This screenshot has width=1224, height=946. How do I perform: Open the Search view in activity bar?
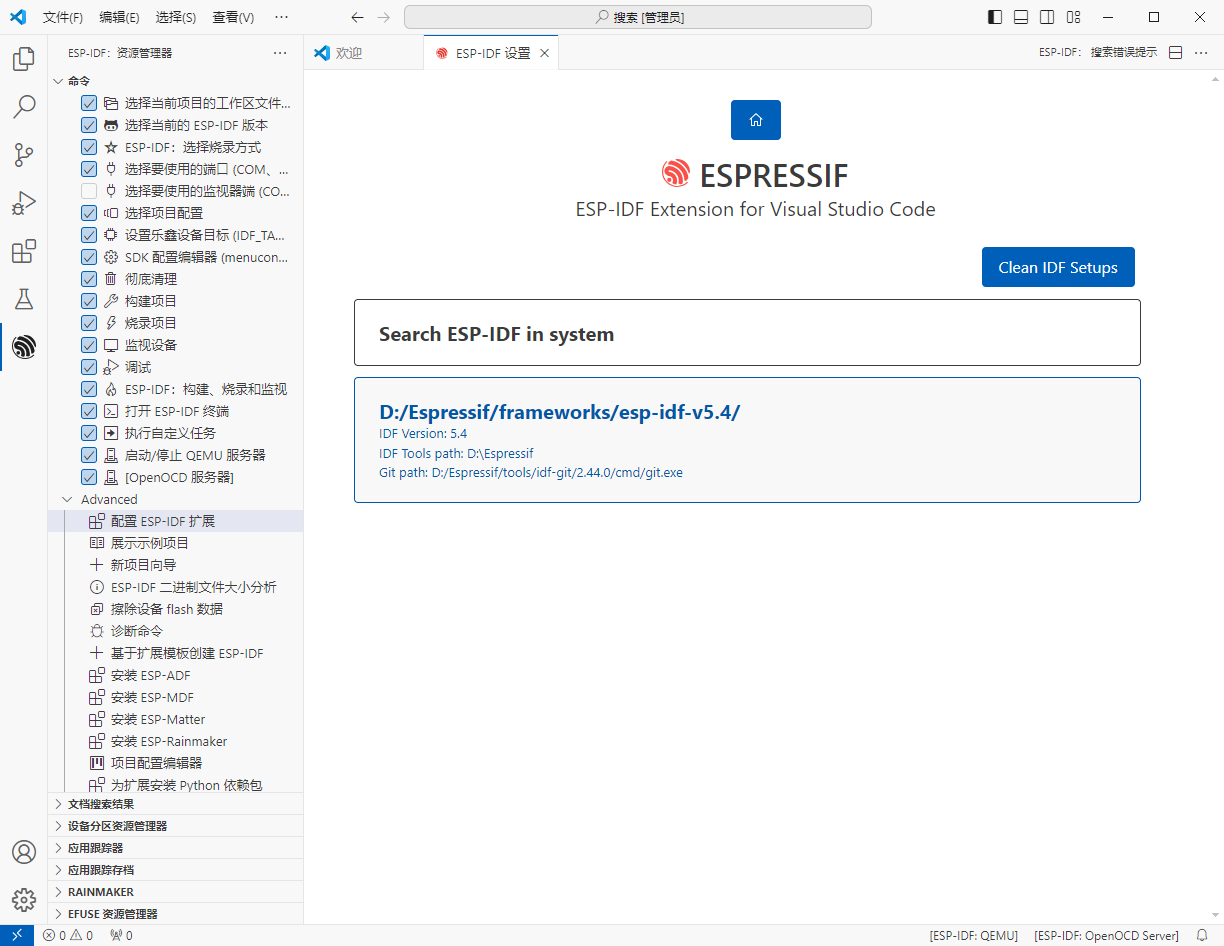24,107
